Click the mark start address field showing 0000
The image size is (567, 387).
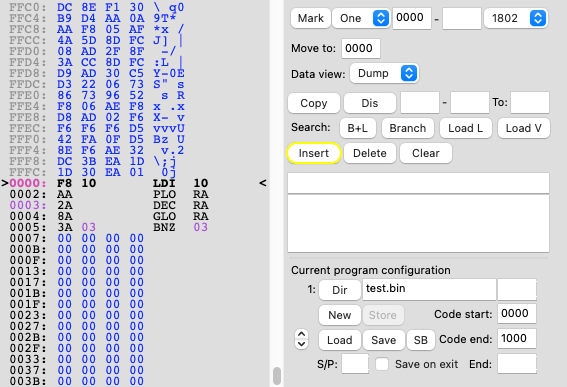click(x=412, y=18)
